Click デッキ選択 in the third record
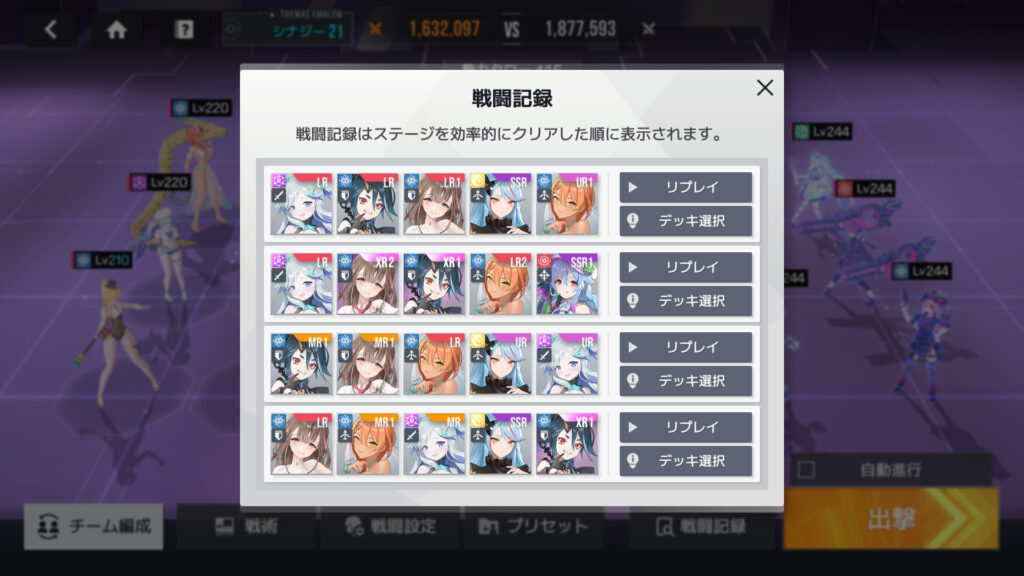 [x=686, y=381]
